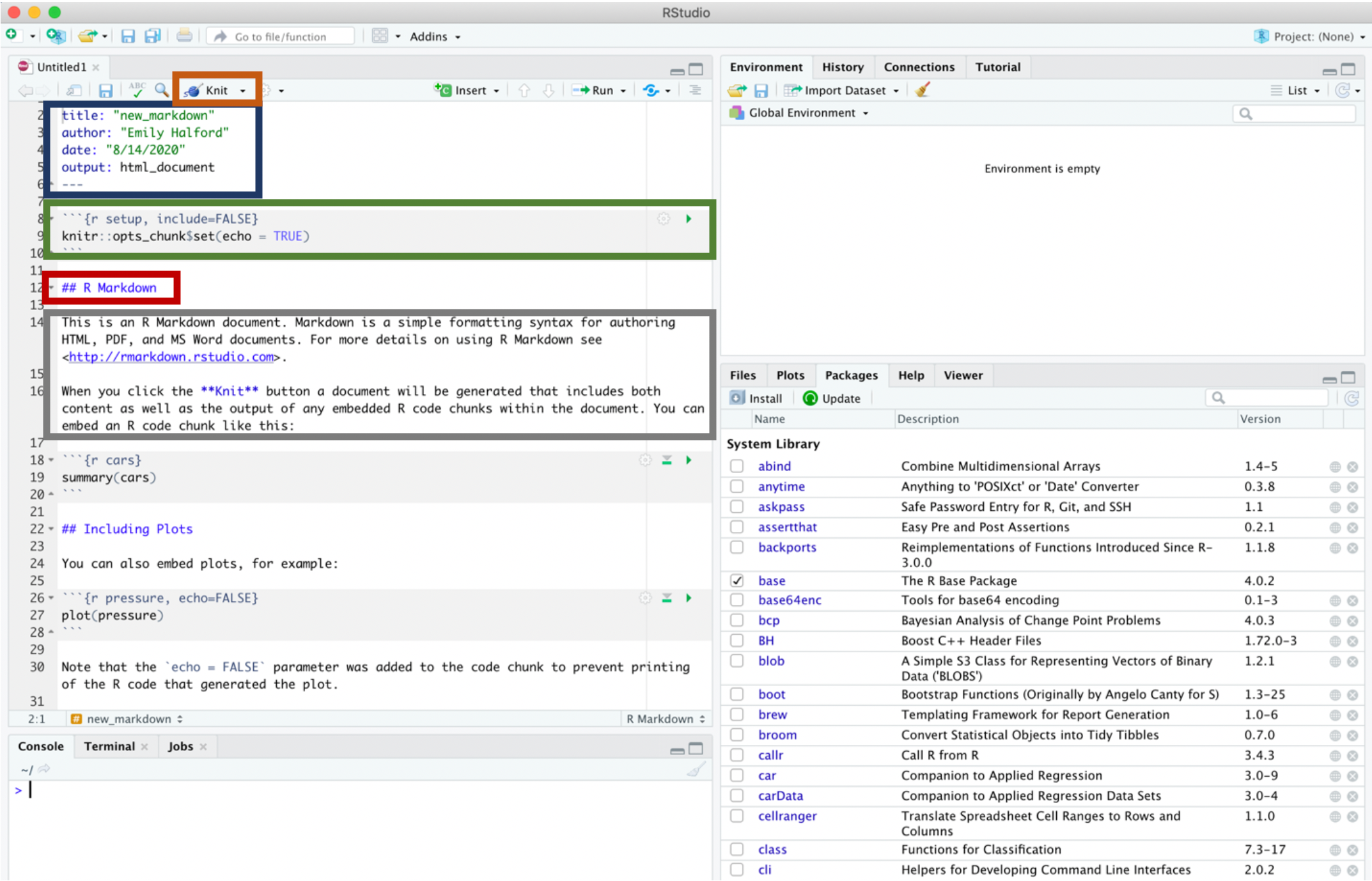Click the save document icon in editor toolbar
The height and width of the screenshot is (881, 1372).
(x=105, y=91)
